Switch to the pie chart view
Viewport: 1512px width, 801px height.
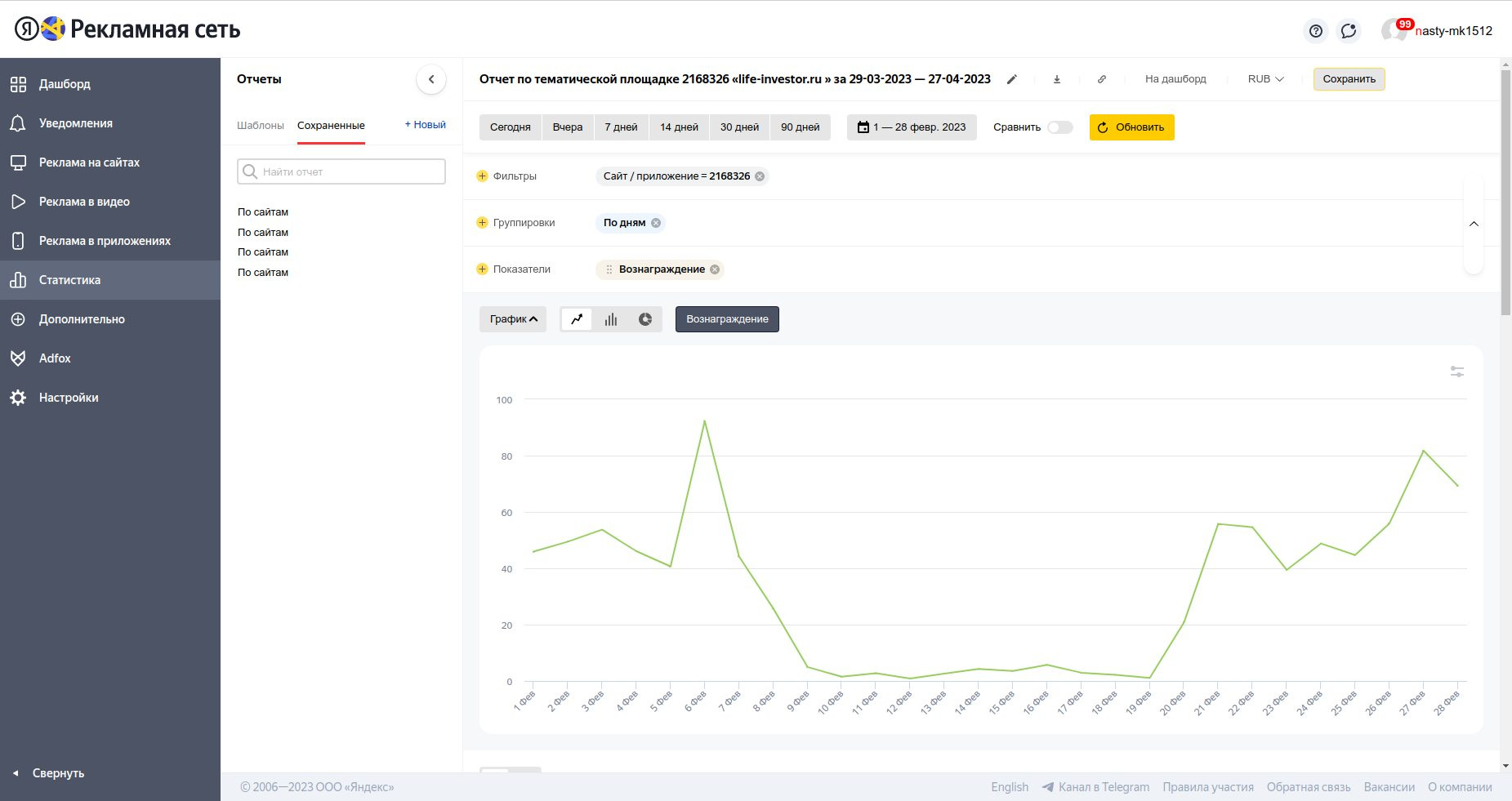[645, 319]
